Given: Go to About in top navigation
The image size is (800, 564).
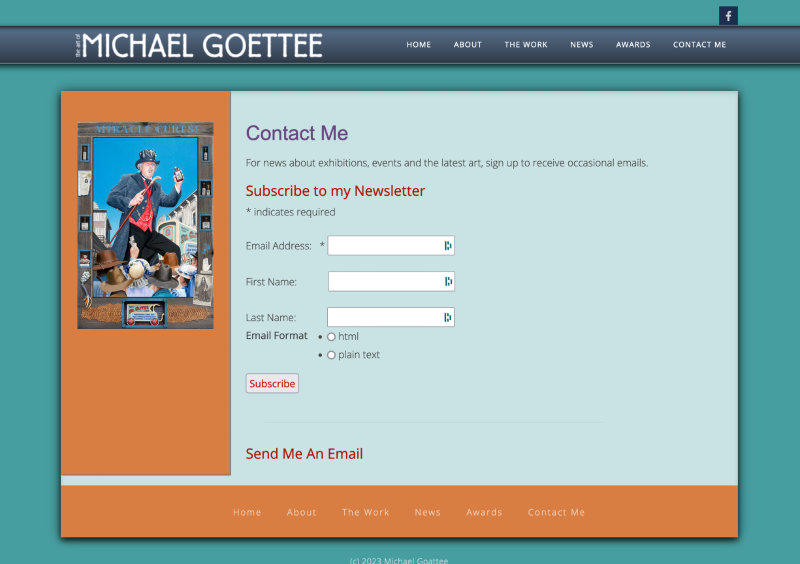Looking at the screenshot, I should click(467, 45).
